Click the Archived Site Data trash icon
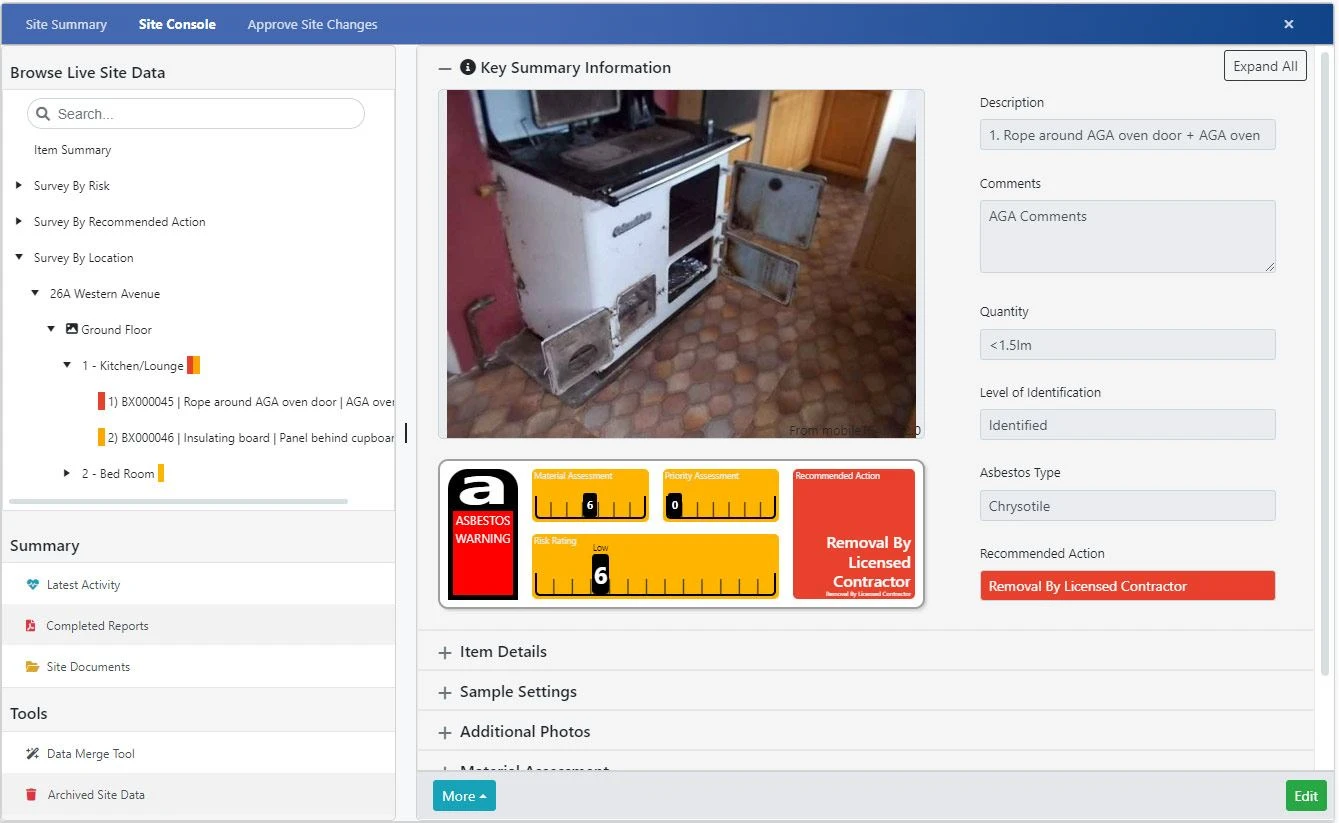This screenshot has width=1339, height=823. tap(32, 795)
